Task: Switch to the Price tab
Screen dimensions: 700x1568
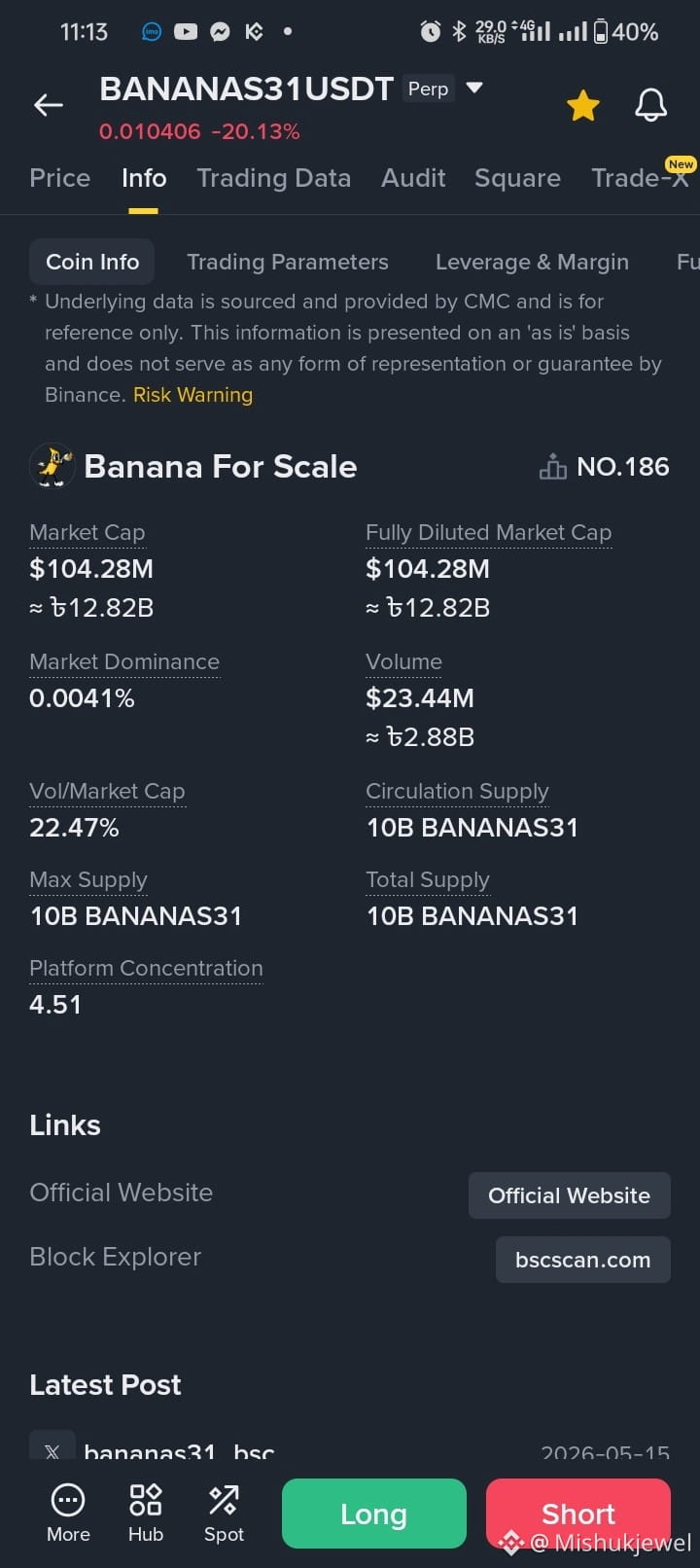Action: pyautogui.click(x=59, y=178)
